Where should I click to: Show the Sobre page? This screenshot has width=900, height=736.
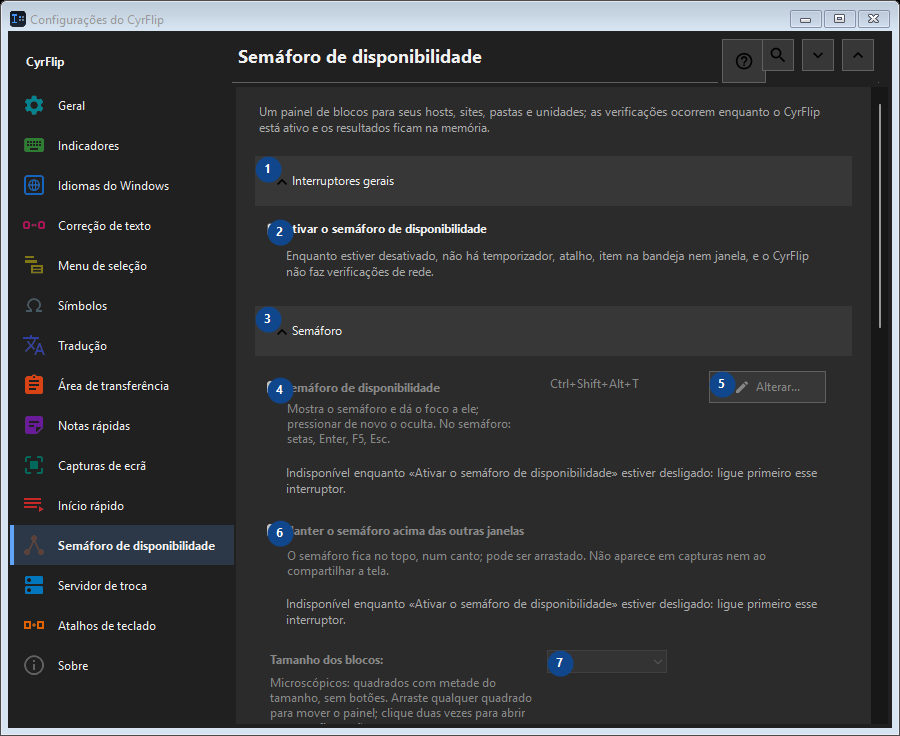(x=122, y=665)
